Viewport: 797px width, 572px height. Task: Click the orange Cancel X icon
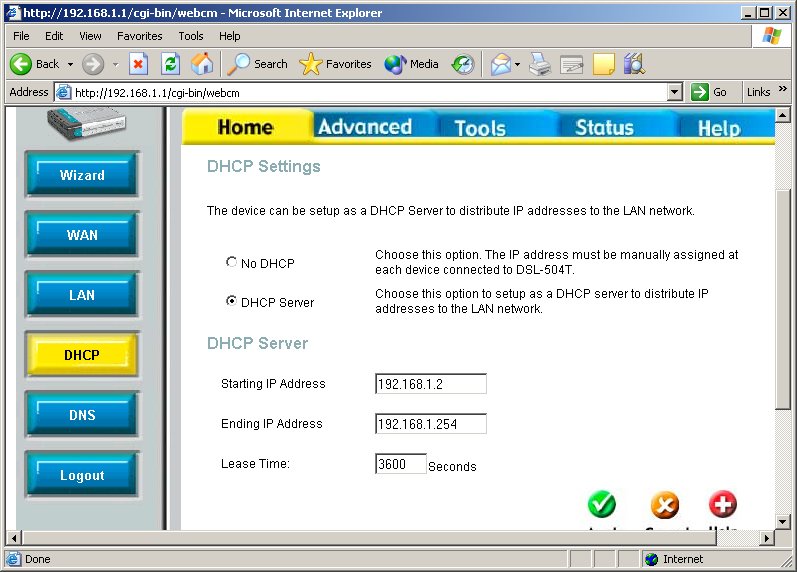664,505
